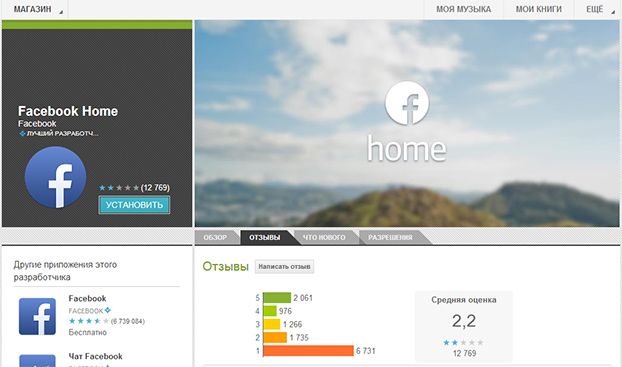Open the Чат Facebook app link
The width and height of the screenshot is (622, 367).
(95, 356)
